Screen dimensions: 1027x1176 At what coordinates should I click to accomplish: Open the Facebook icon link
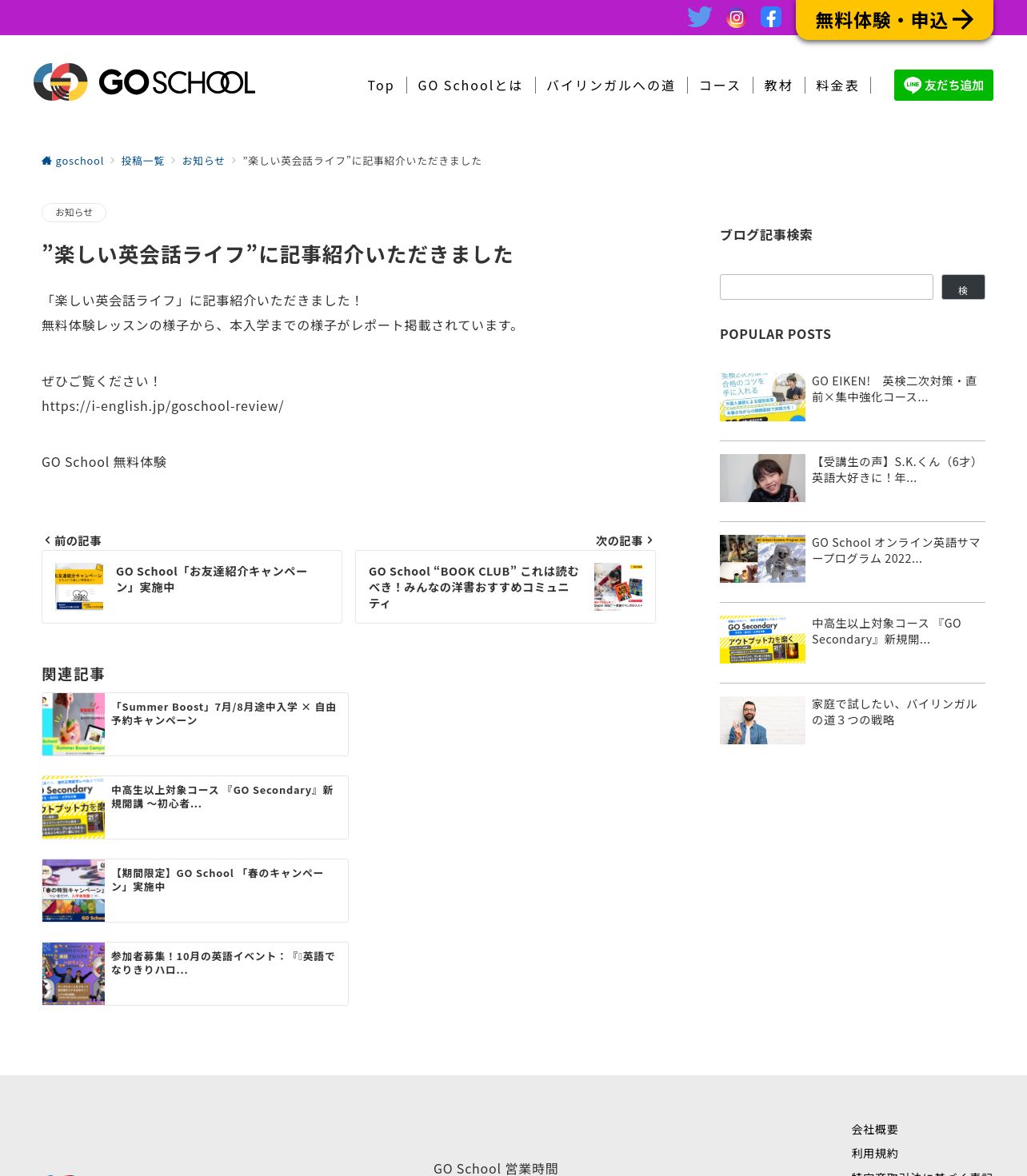771,17
